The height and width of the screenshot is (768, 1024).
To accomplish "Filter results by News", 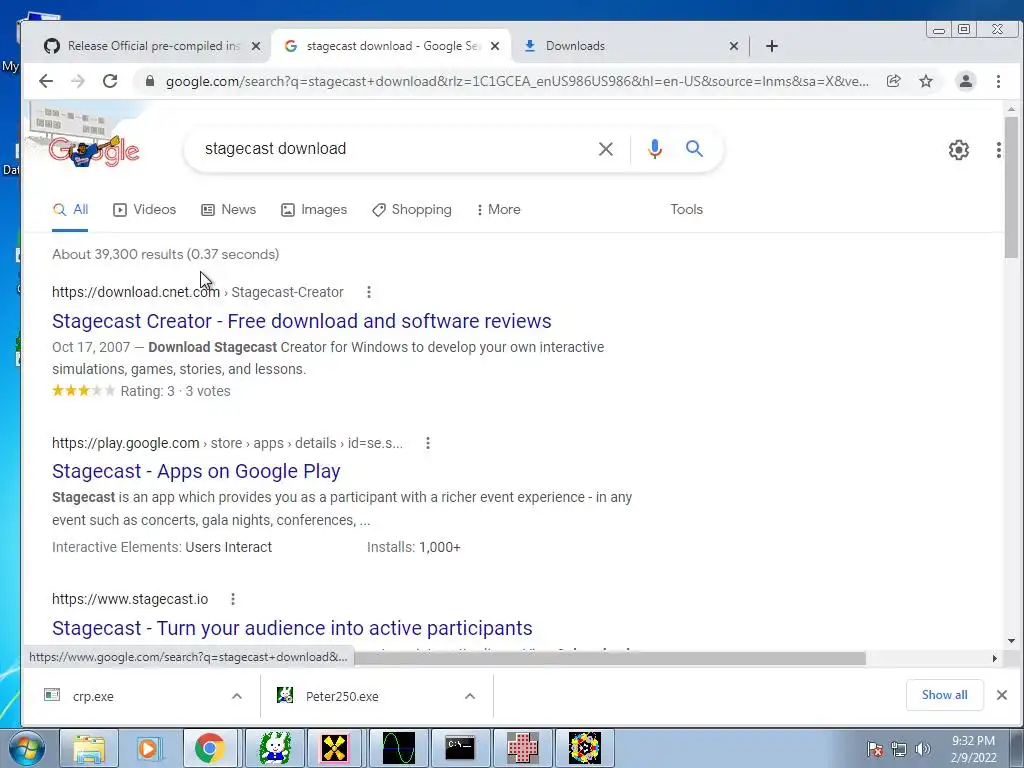I will pos(228,210).
